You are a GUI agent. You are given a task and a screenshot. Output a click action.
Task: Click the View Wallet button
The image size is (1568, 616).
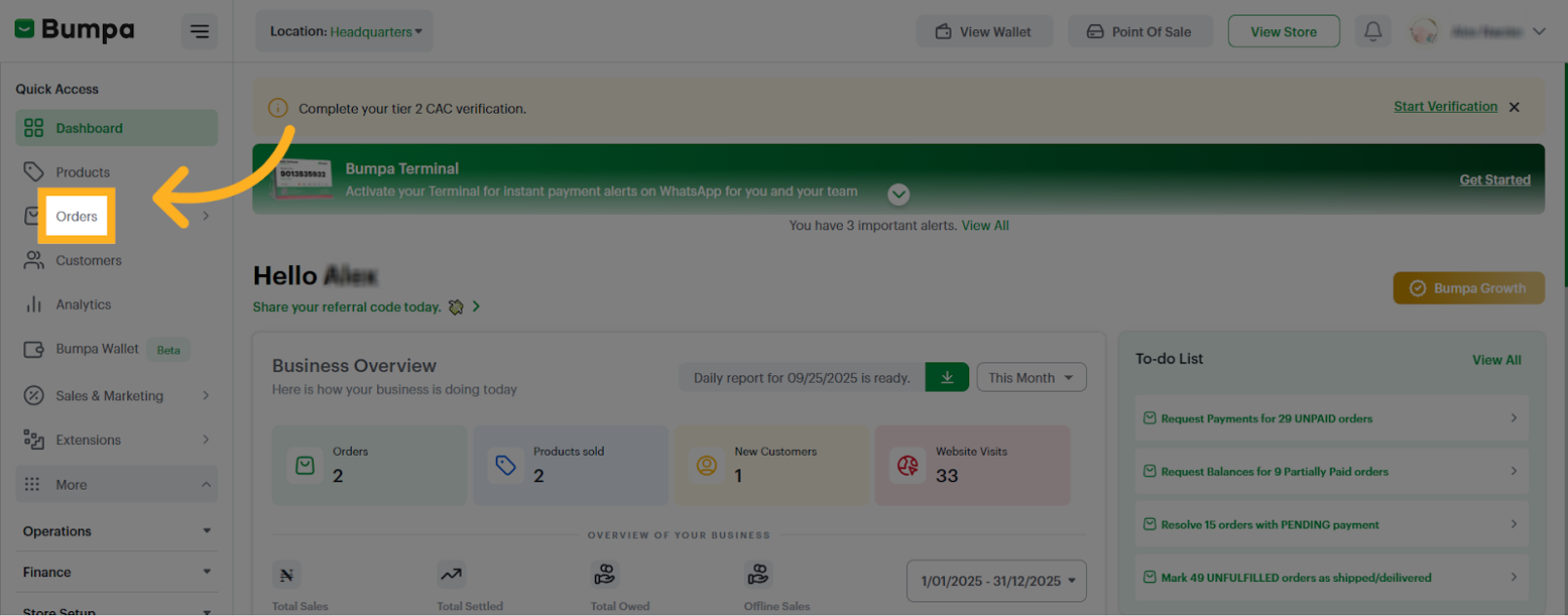coord(984,31)
